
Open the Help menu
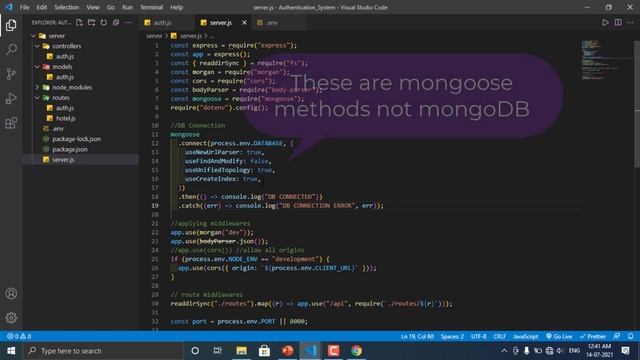point(176,7)
